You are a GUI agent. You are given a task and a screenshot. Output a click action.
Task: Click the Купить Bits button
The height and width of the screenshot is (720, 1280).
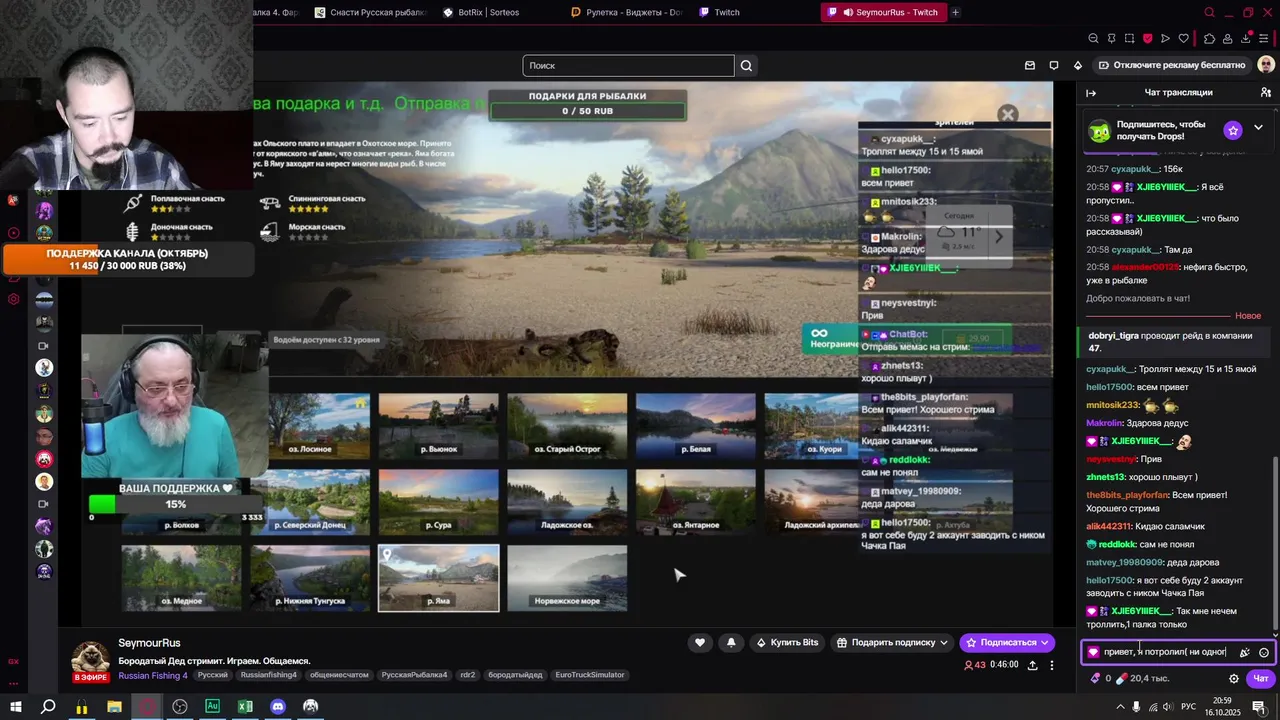(787, 643)
